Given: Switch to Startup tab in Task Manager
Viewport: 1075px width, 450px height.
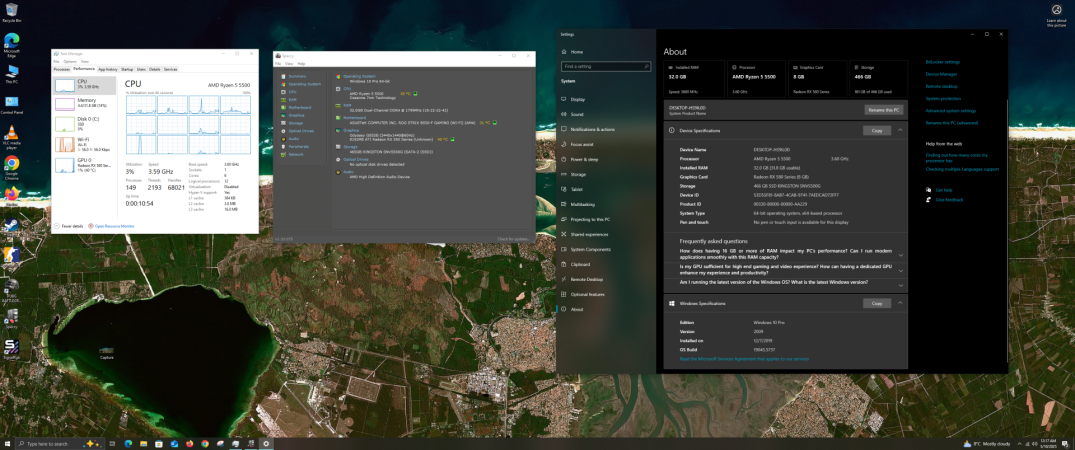Looking at the screenshot, I should click(x=128, y=69).
